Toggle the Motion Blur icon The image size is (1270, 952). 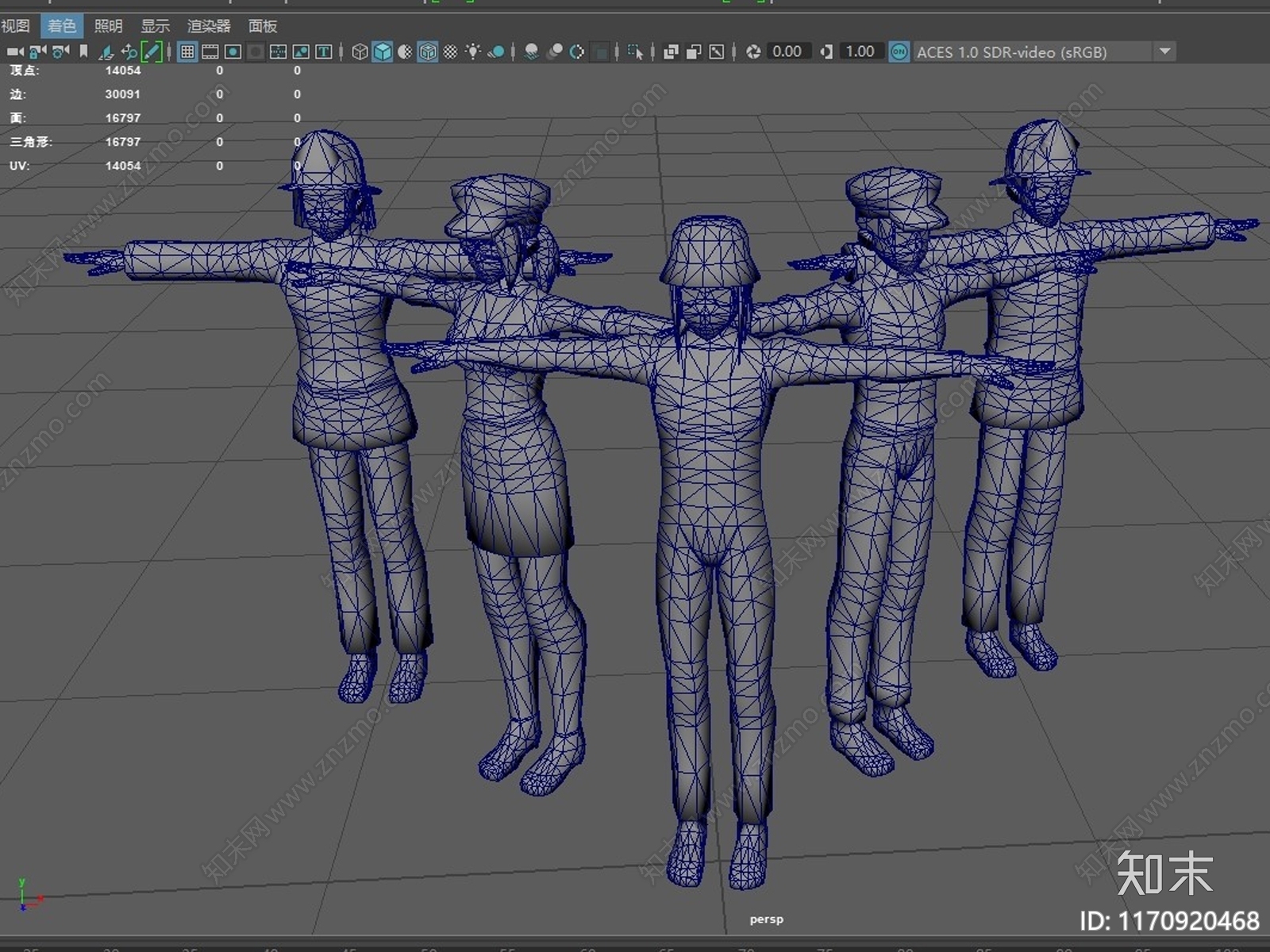555,52
